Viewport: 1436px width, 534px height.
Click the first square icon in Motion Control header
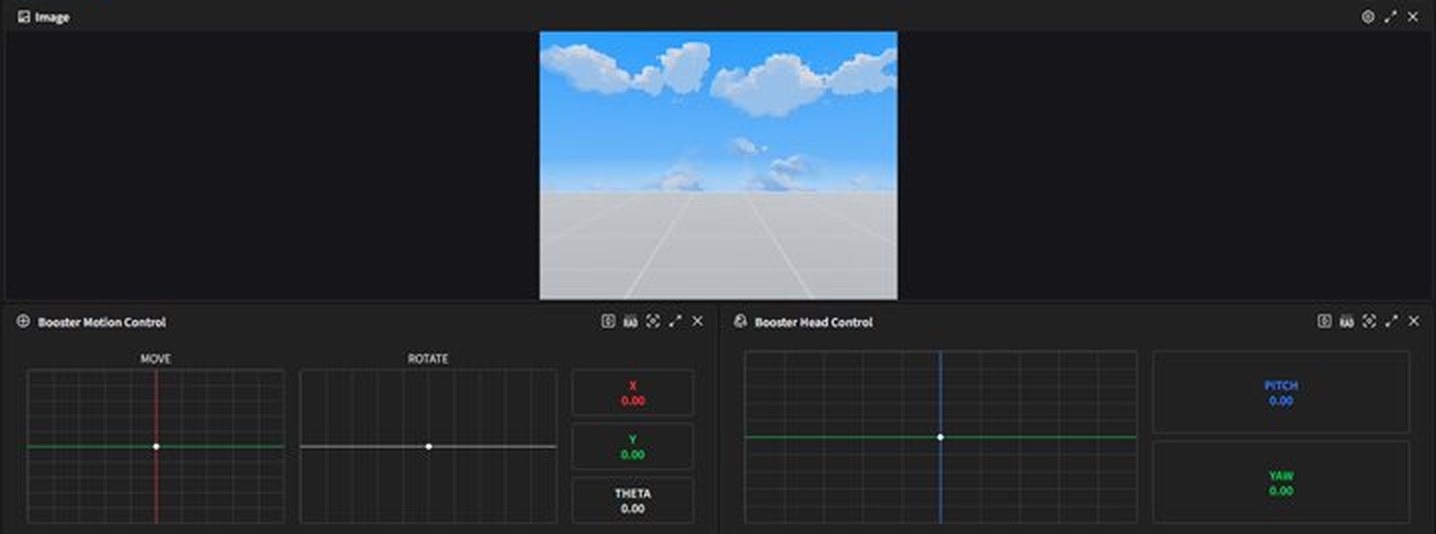608,321
